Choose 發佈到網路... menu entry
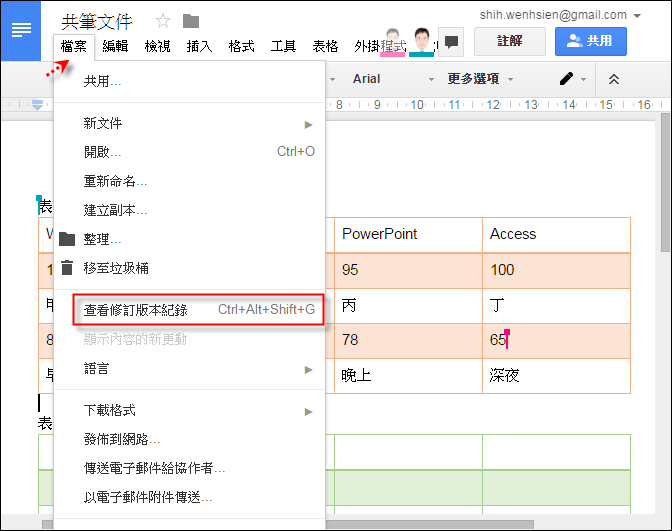The image size is (672, 531). coord(189,439)
